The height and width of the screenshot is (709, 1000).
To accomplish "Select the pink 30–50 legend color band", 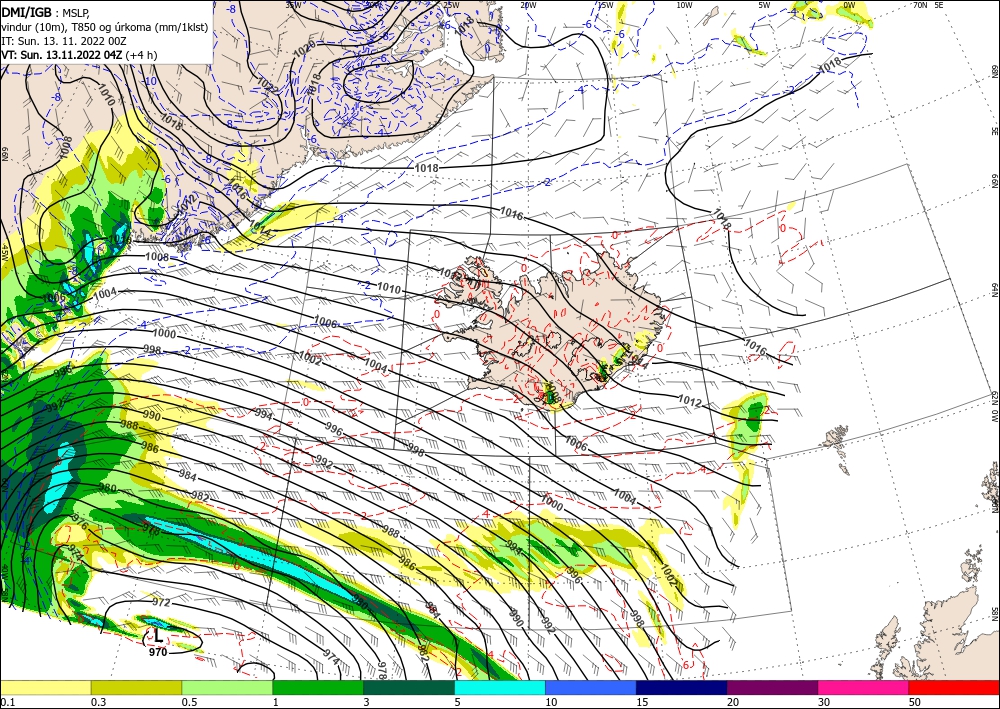I will click(864, 687).
